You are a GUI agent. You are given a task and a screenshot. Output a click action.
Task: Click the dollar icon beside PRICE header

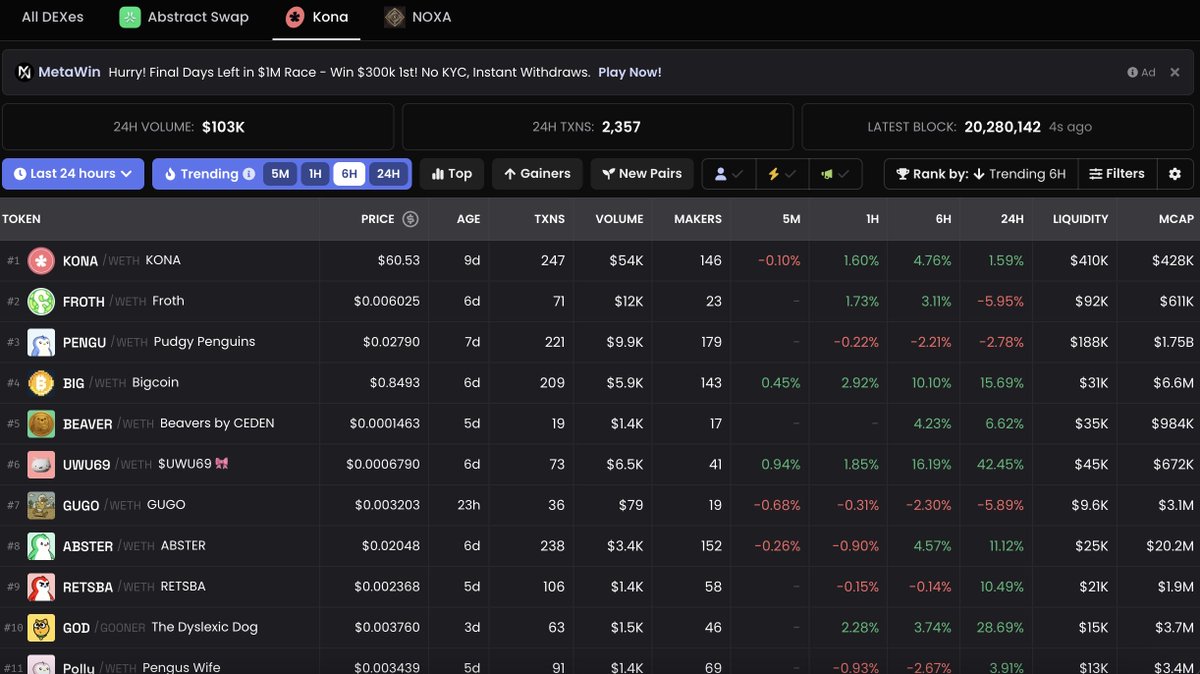(x=410, y=219)
